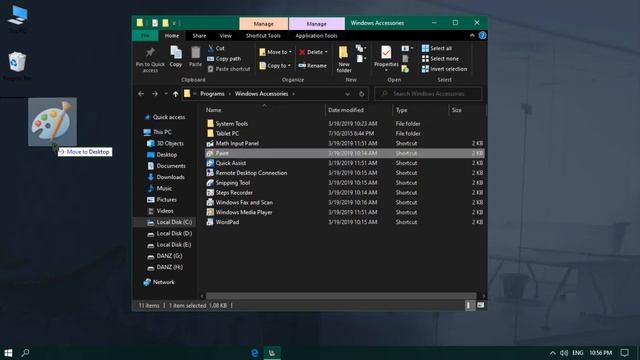This screenshot has height=360, width=640.
Task: Click Invert selection in the ribbon
Action: (444, 69)
